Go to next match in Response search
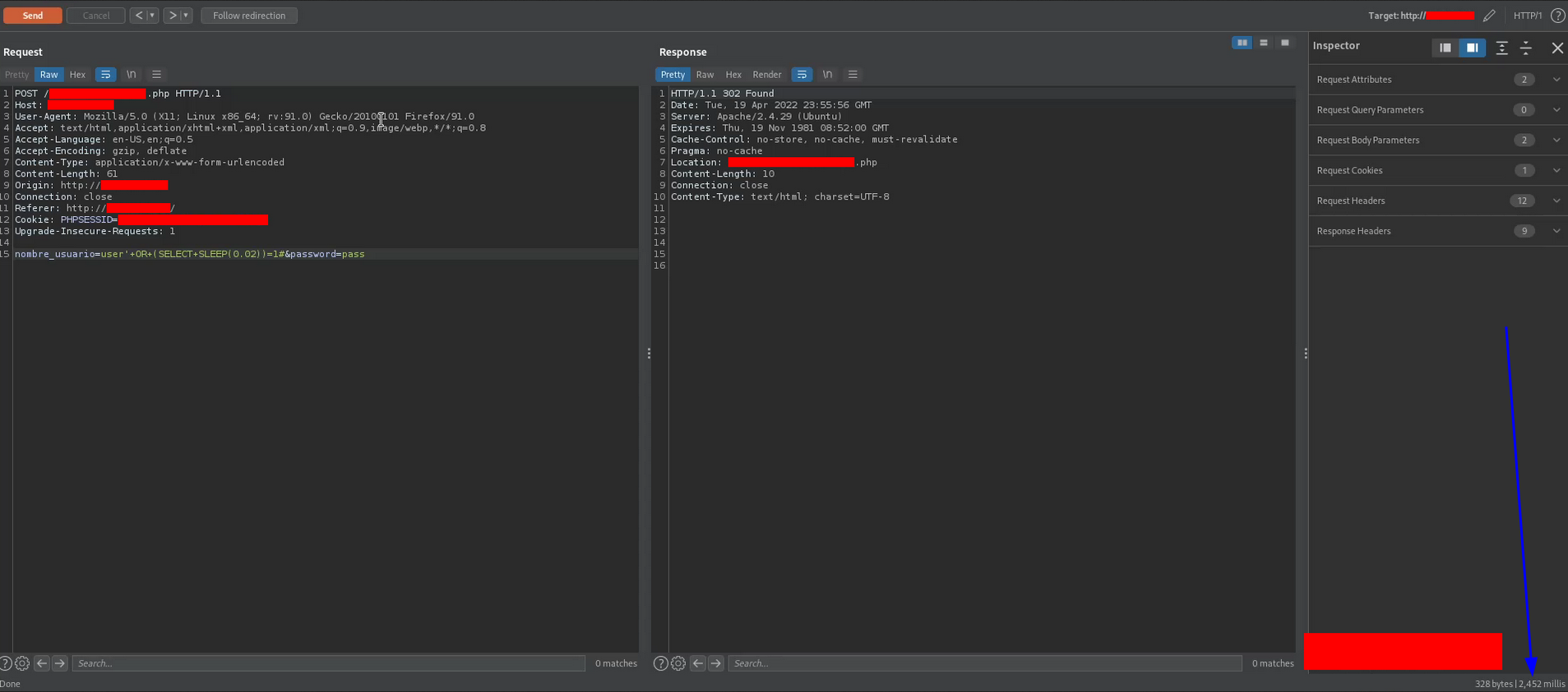The height and width of the screenshot is (692, 1568). [715, 663]
